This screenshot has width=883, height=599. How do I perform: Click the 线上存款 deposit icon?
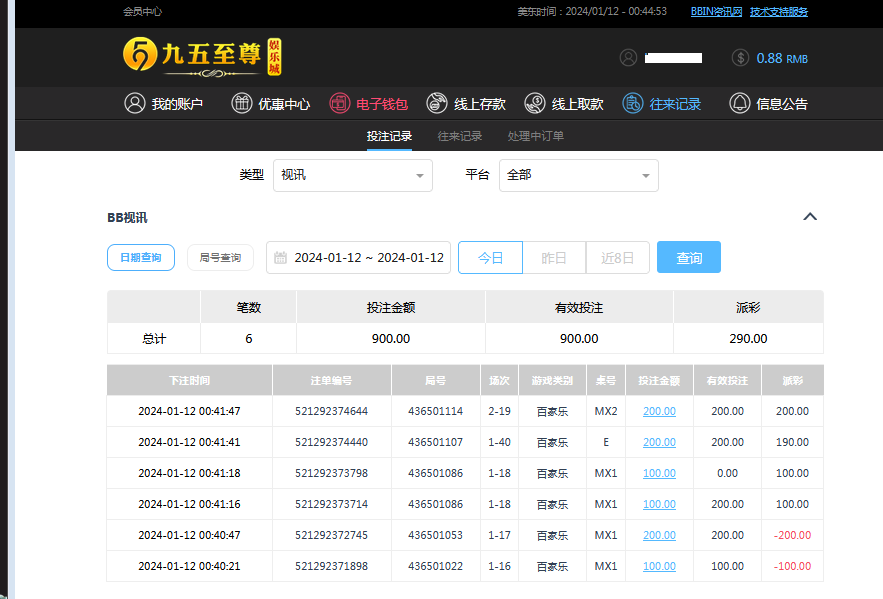pyautogui.click(x=437, y=103)
